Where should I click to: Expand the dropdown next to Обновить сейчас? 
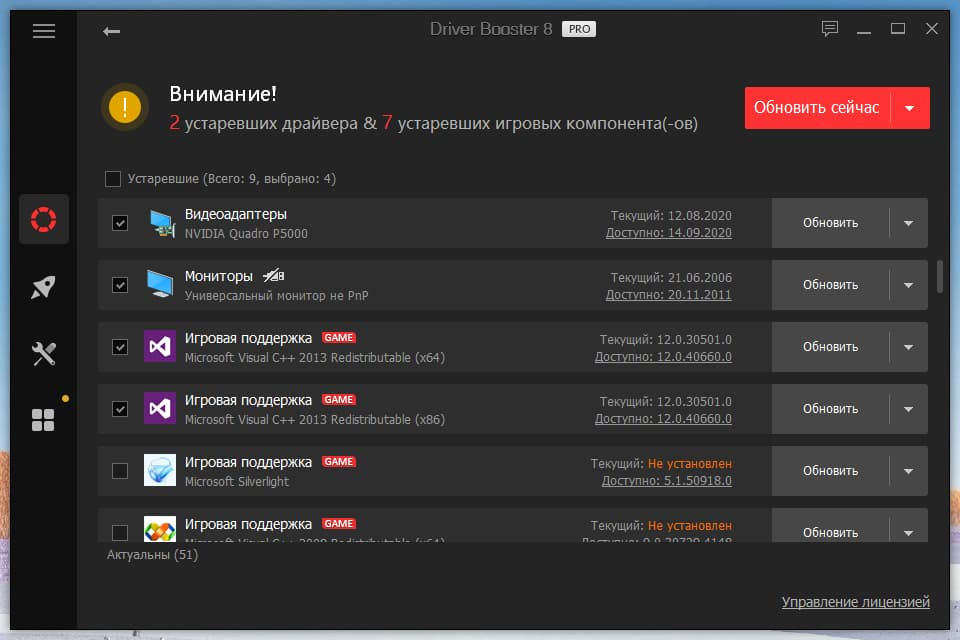click(x=909, y=108)
